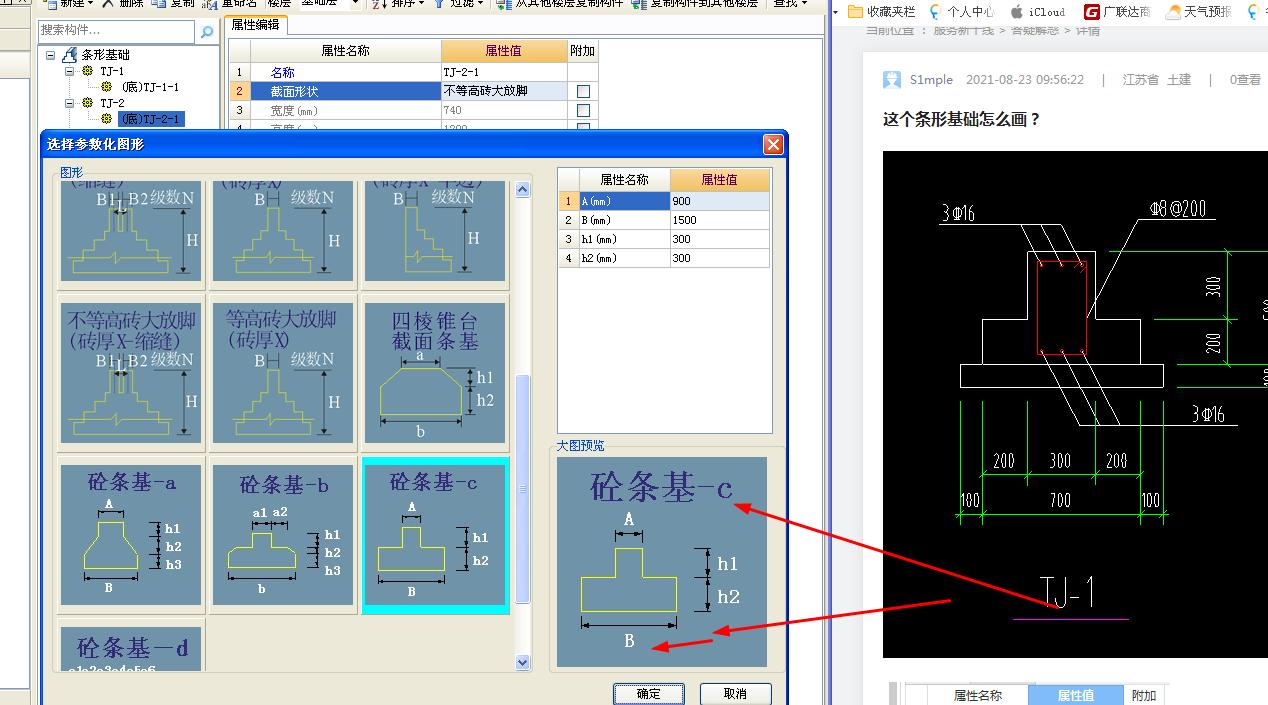Screen dimensions: 1268x705
Task: Open the iCloud apple bookmark
Action: click(x=1016, y=12)
